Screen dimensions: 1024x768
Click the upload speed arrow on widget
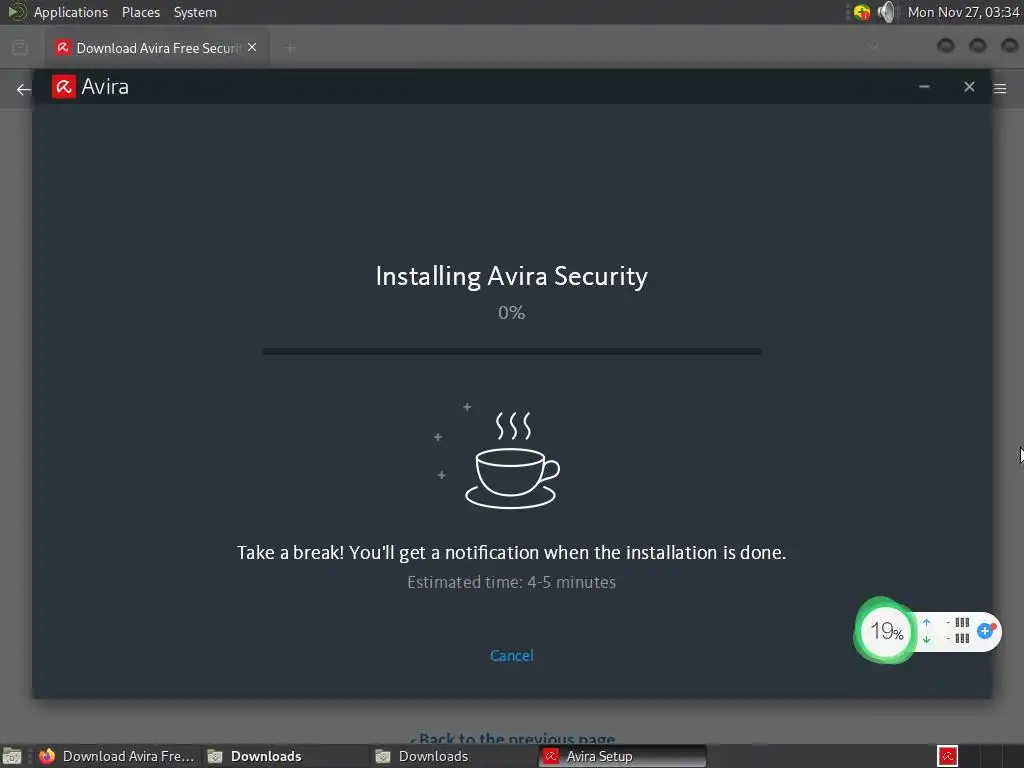[926, 622]
